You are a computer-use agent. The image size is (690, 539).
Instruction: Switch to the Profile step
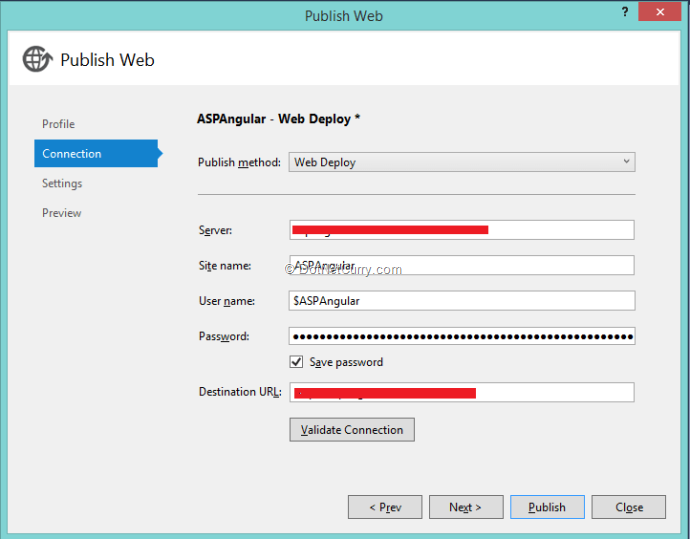(x=58, y=124)
